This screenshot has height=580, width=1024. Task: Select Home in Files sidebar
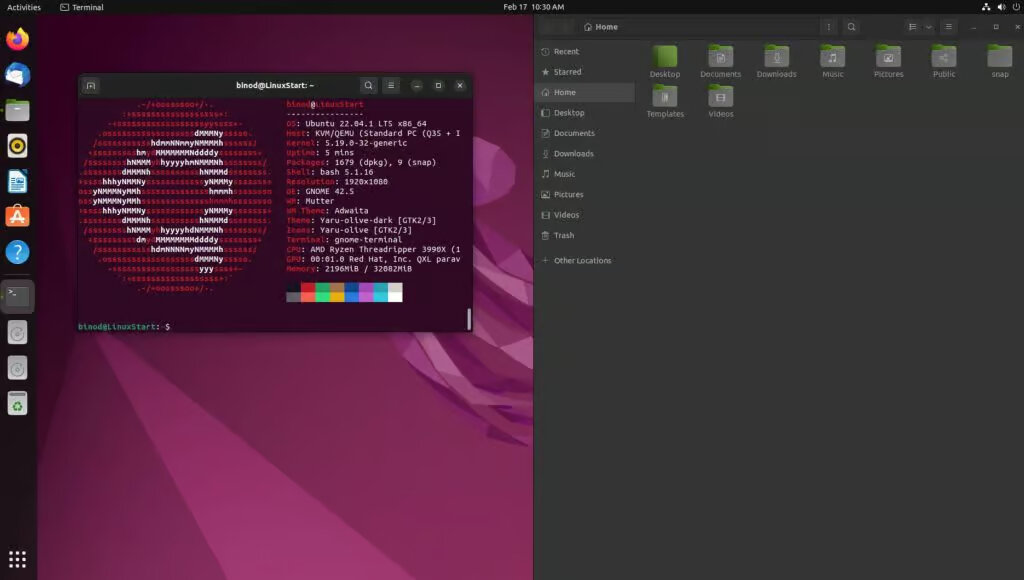pos(584,93)
